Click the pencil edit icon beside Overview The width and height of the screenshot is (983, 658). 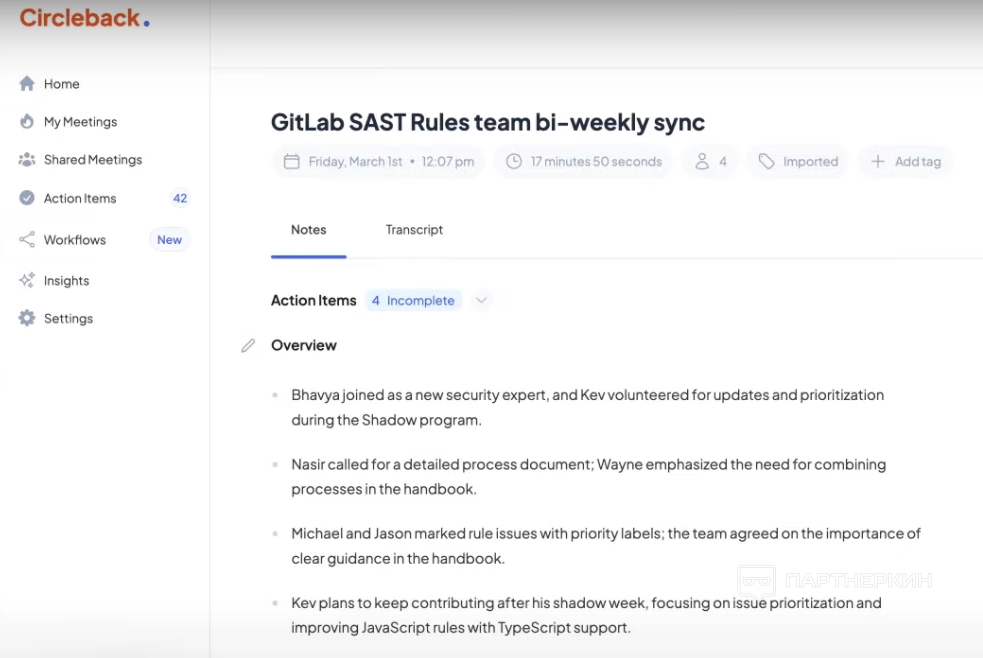point(248,345)
